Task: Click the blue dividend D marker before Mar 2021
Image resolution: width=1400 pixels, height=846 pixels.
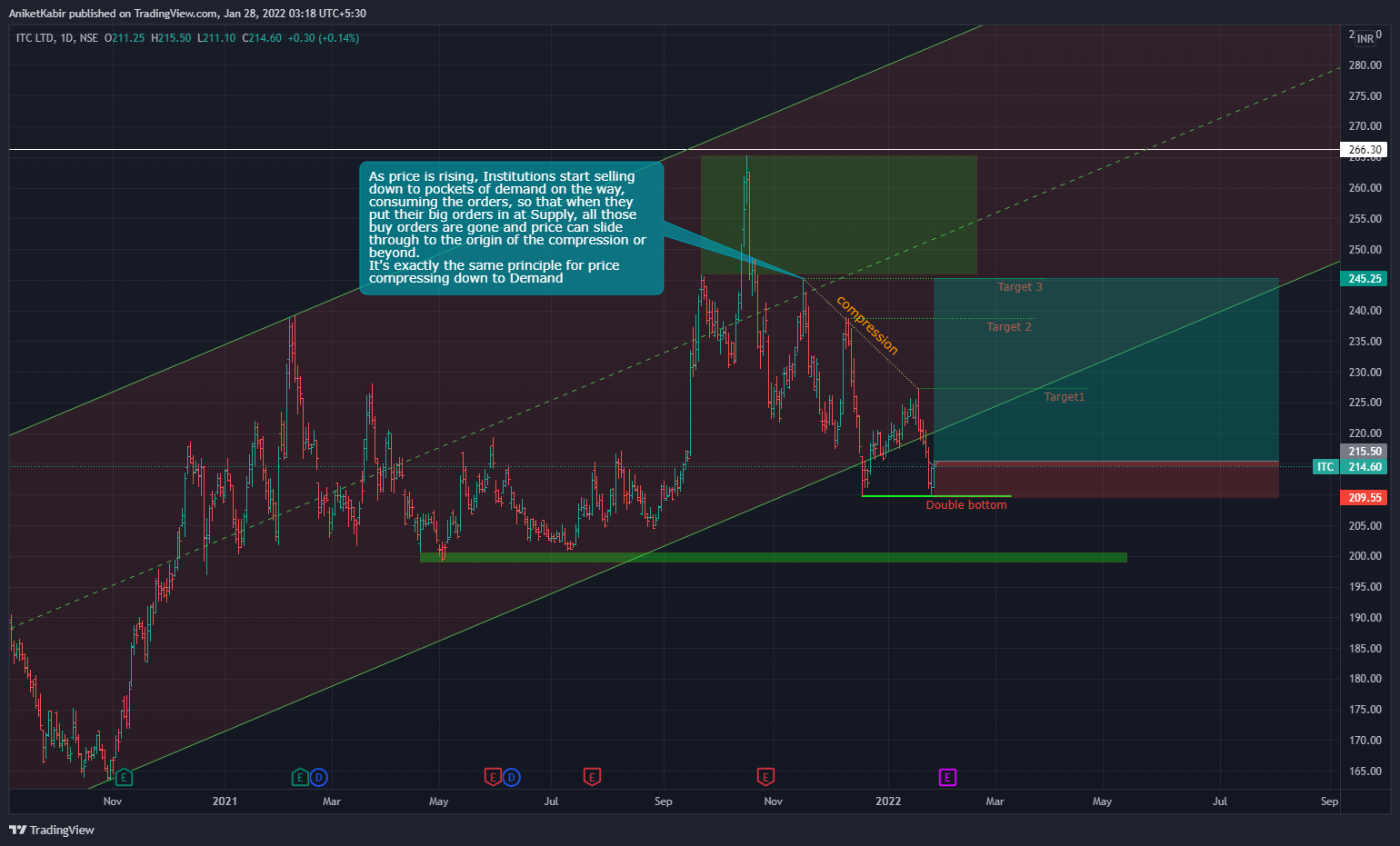Action: point(318,777)
